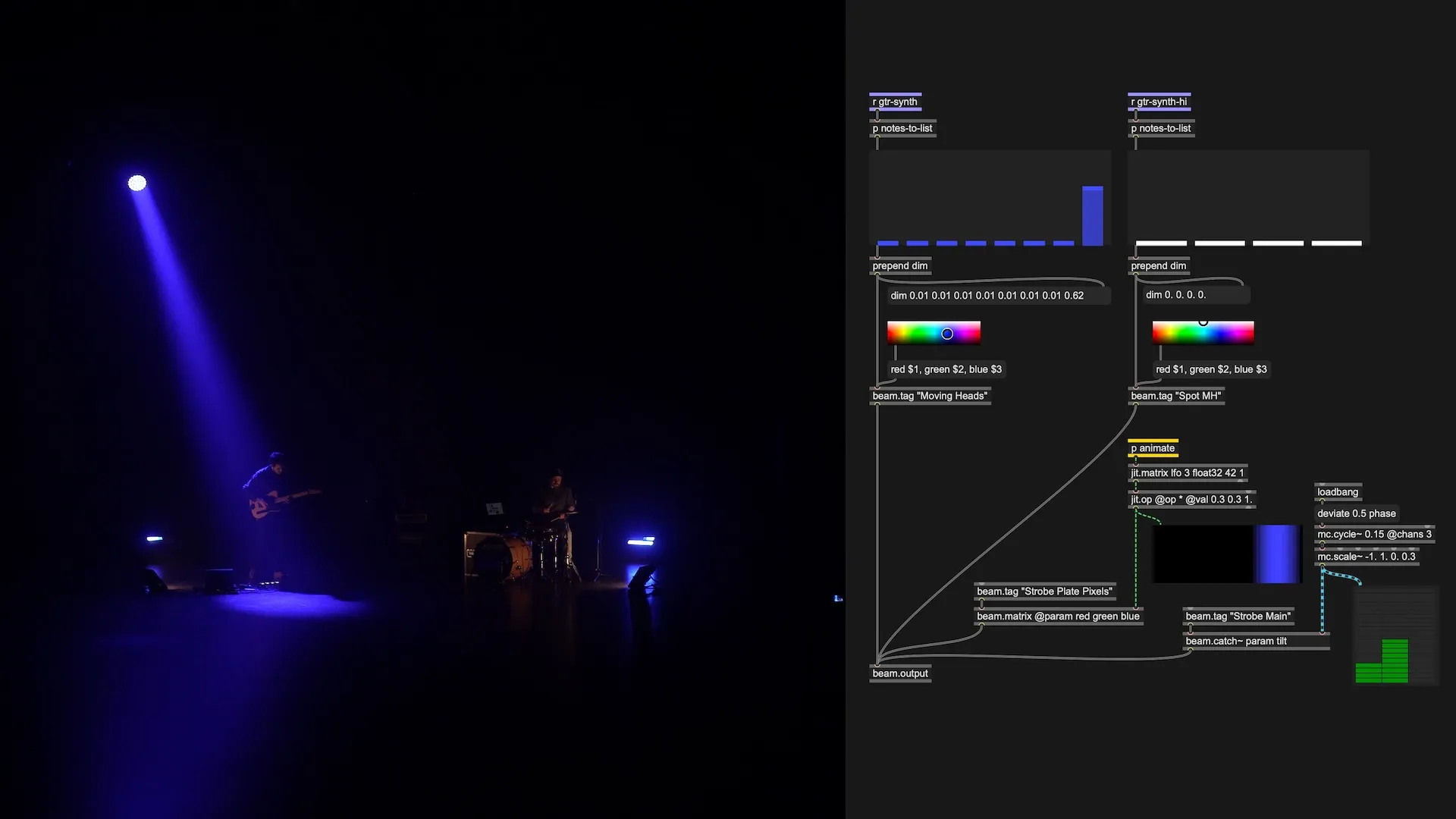Viewport: 1456px width, 819px height.
Task: Trigger the "deviate 0.5 phase" message
Action: (x=1357, y=513)
